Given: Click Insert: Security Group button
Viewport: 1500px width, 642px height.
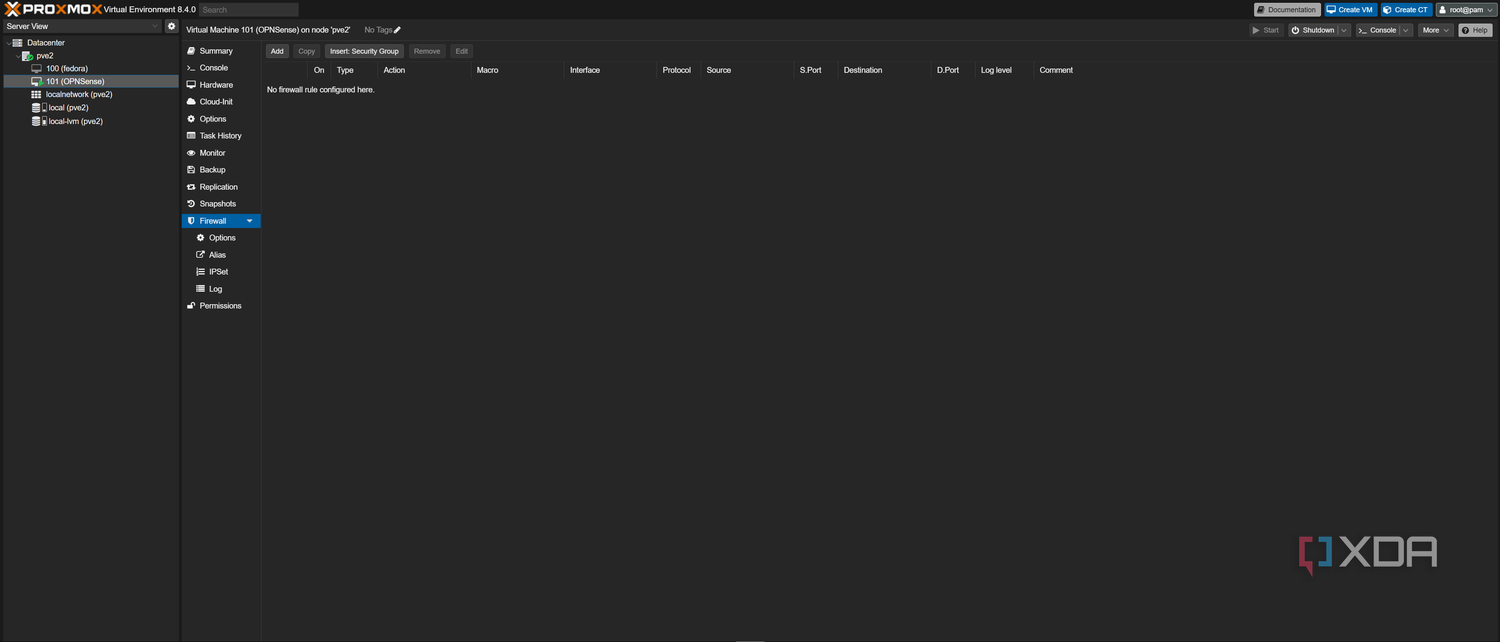Looking at the screenshot, I should coord(364,51).
